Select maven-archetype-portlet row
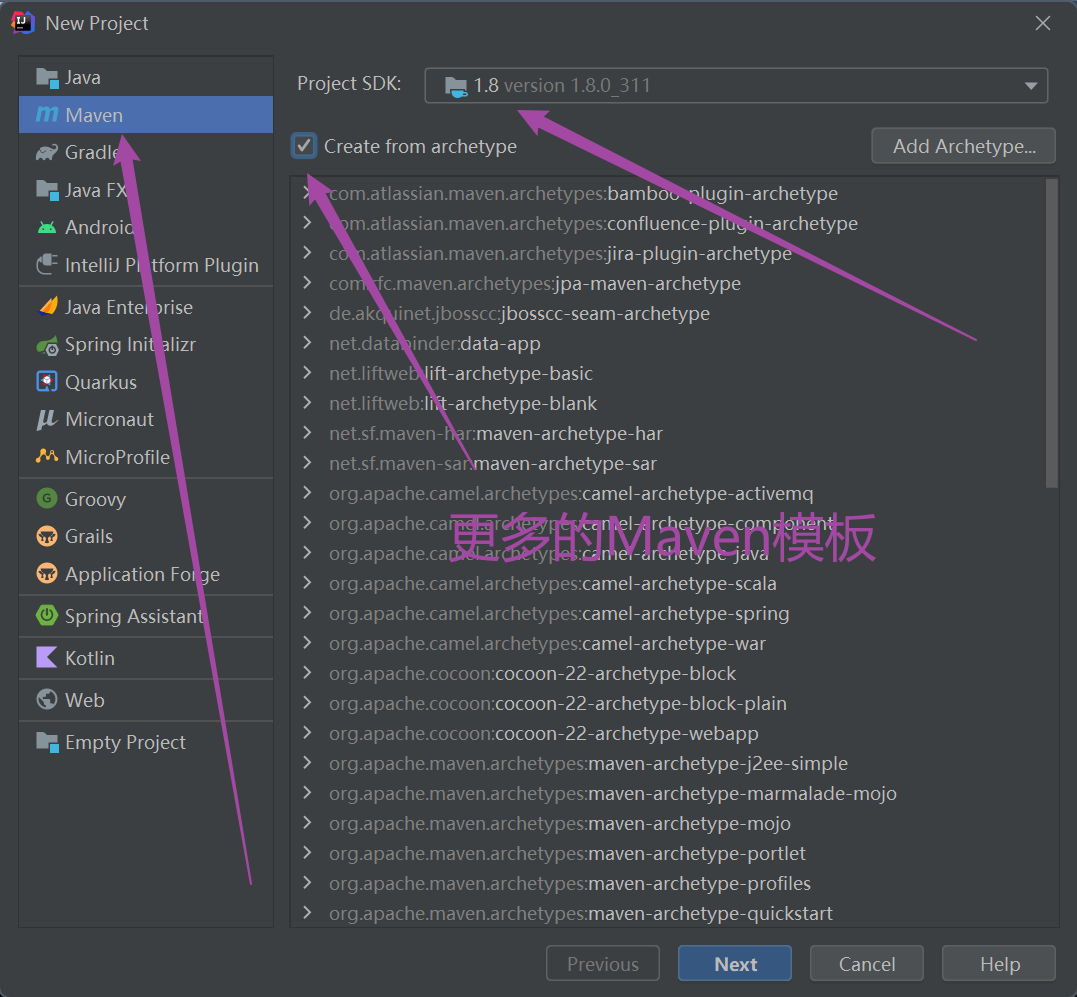1077x997 pixels. [668, 853]
